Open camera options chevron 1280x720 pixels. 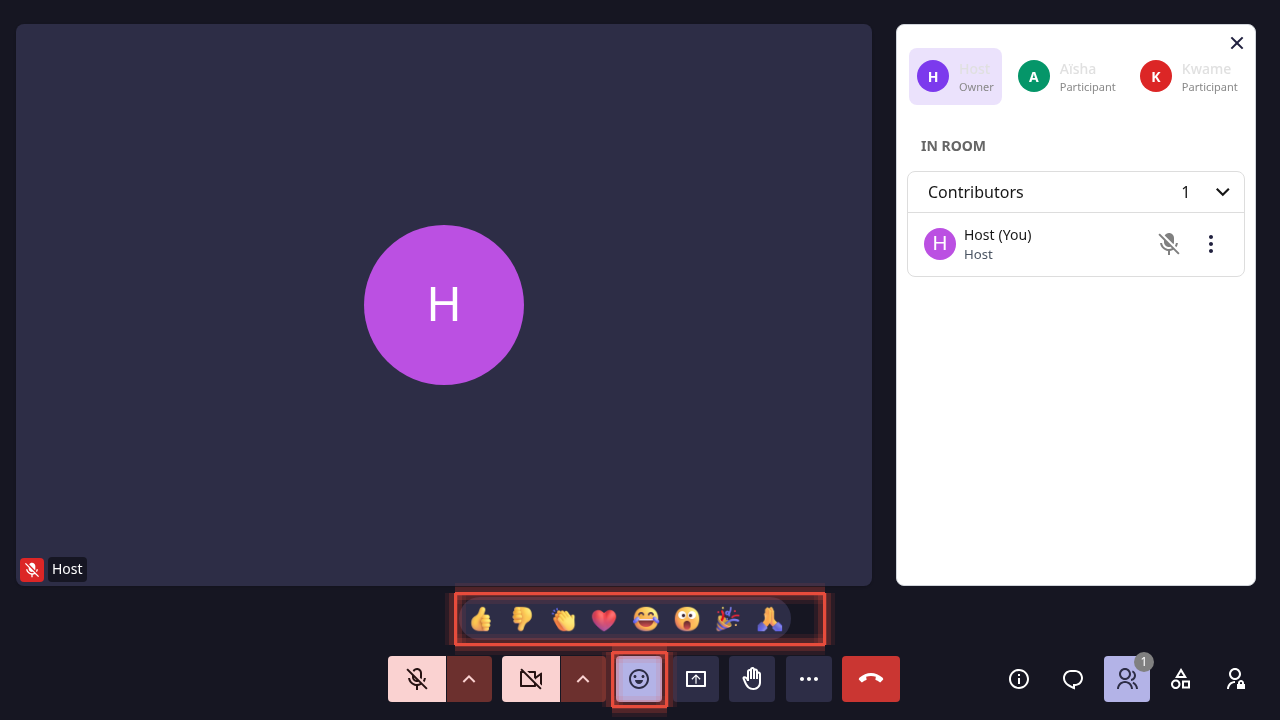coord(583,679)
